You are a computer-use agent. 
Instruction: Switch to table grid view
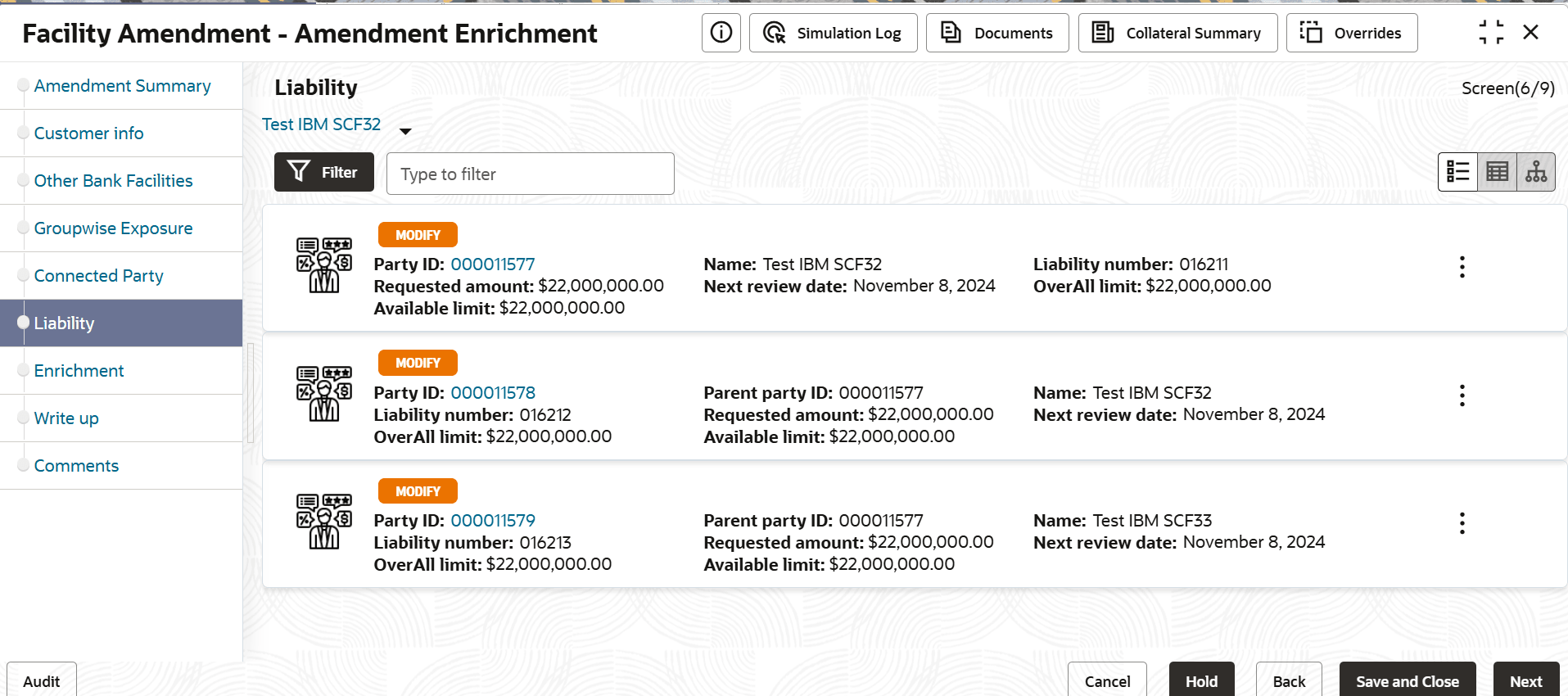coord(1498,172)
